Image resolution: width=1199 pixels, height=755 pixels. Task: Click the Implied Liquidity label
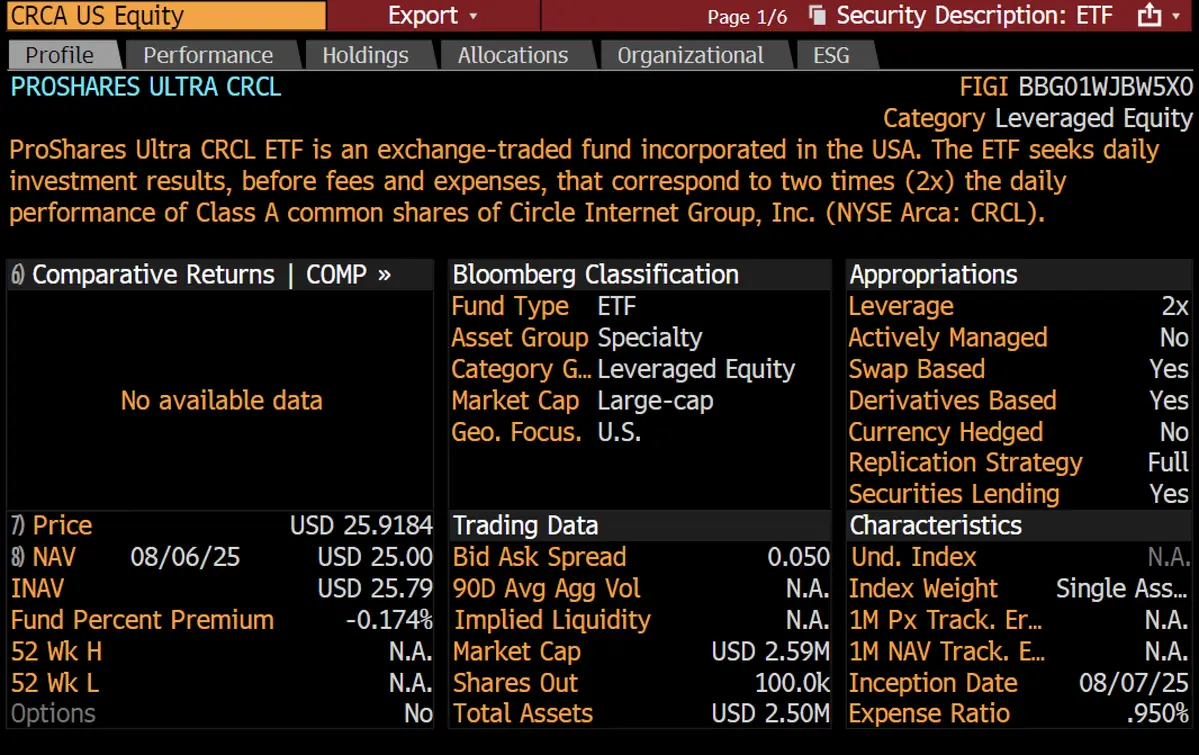553,620
